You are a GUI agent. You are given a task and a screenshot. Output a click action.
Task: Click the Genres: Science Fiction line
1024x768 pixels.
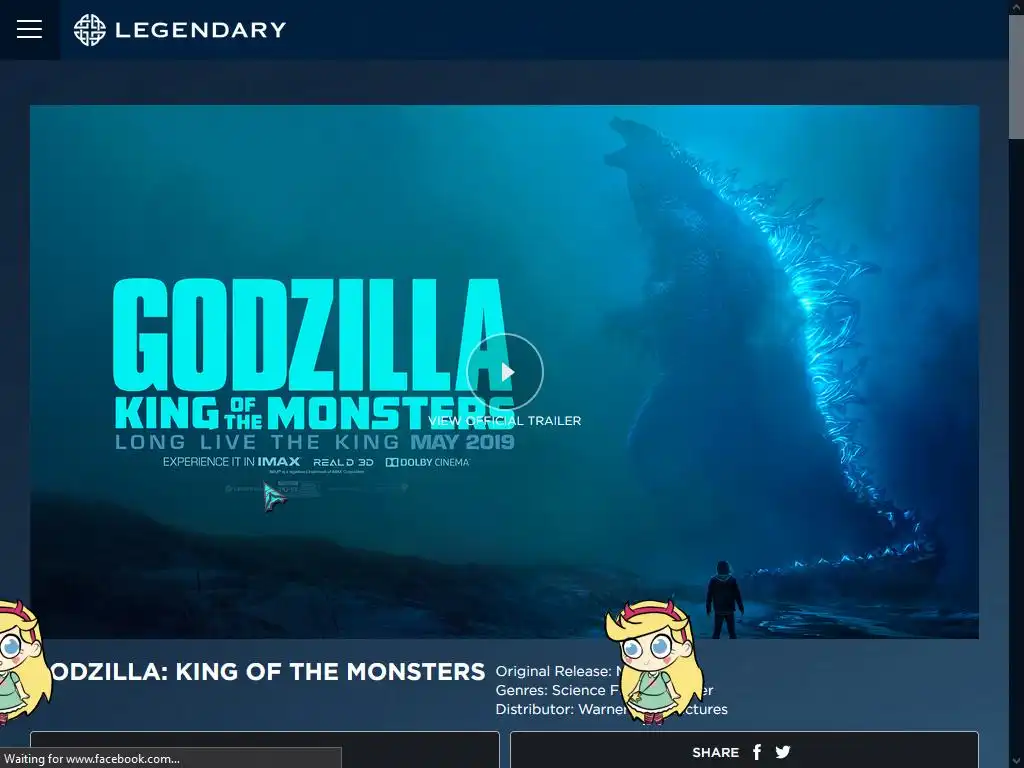(604, 690)
